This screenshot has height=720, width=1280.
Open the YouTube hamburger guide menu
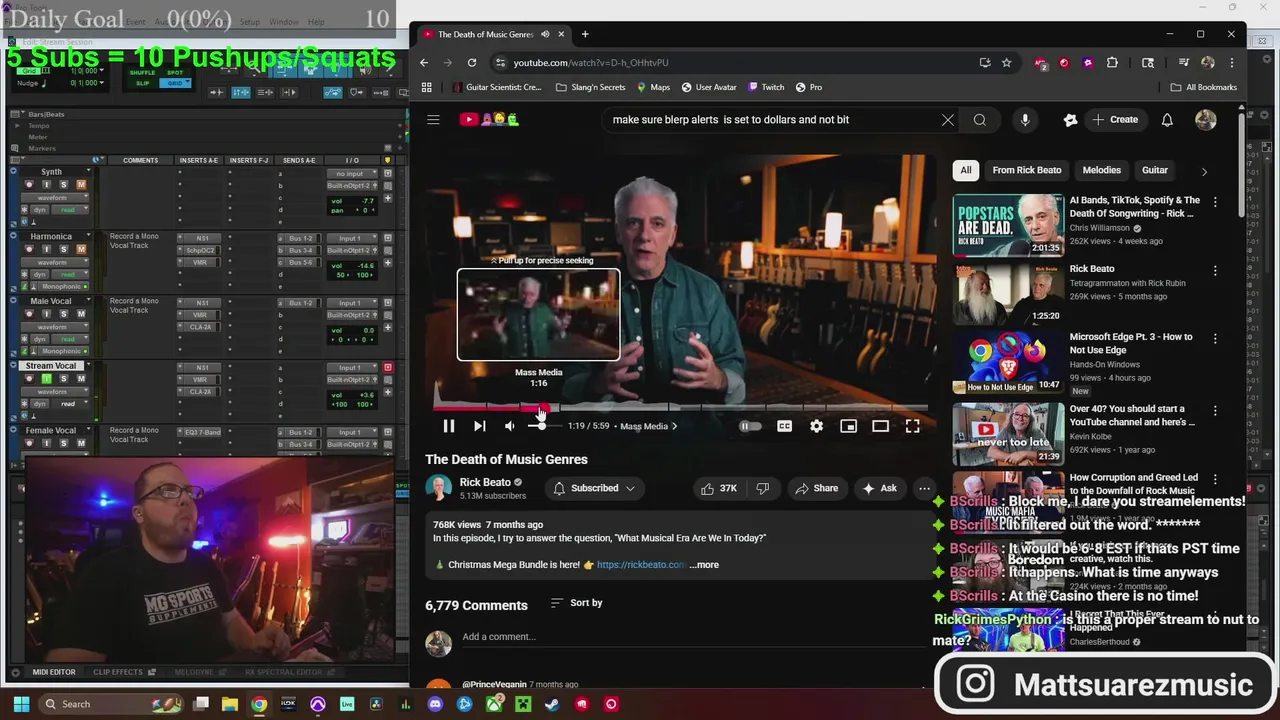(433, 120)
